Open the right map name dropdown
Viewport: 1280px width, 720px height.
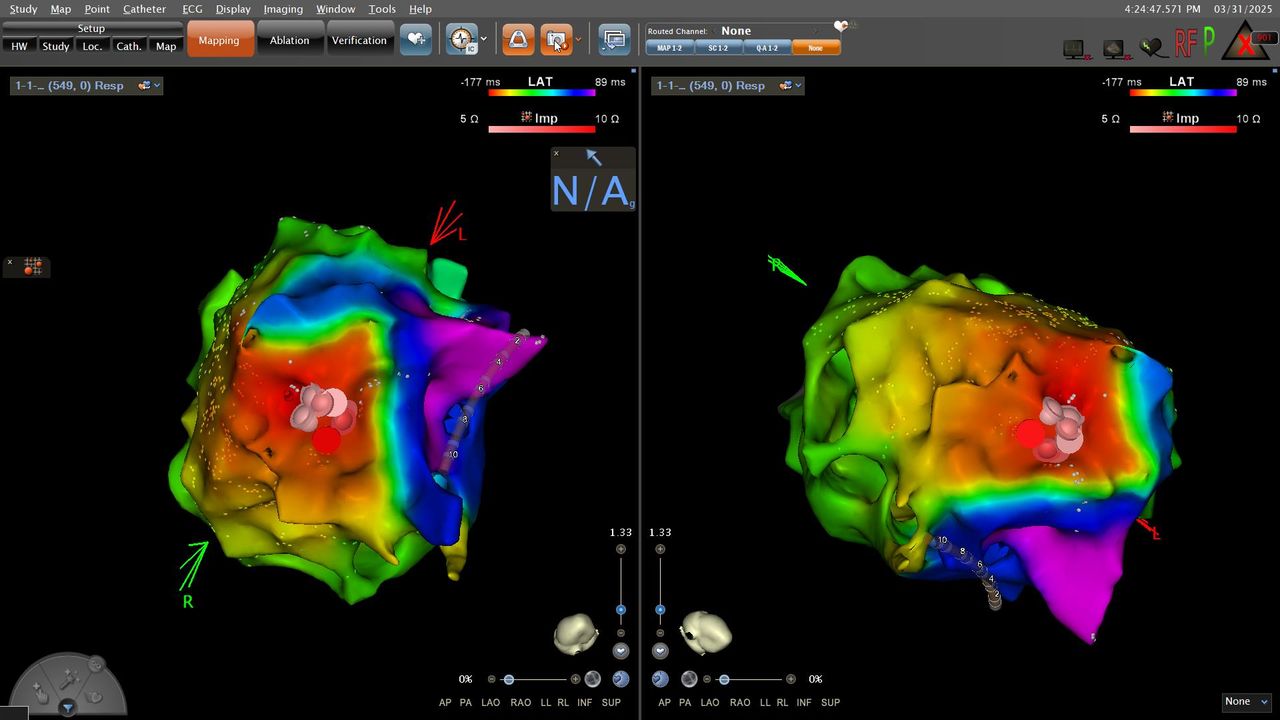[x=727, y=86]
